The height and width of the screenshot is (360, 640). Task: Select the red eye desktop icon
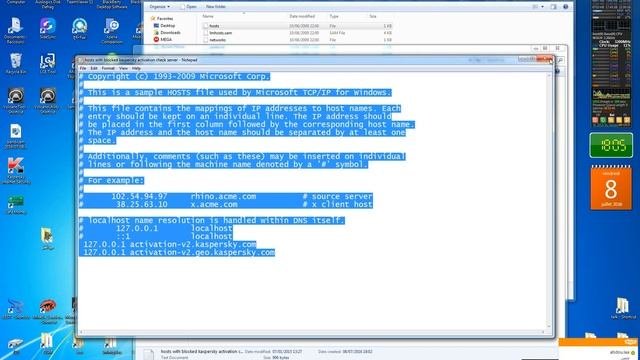click(x=48, y=311)
